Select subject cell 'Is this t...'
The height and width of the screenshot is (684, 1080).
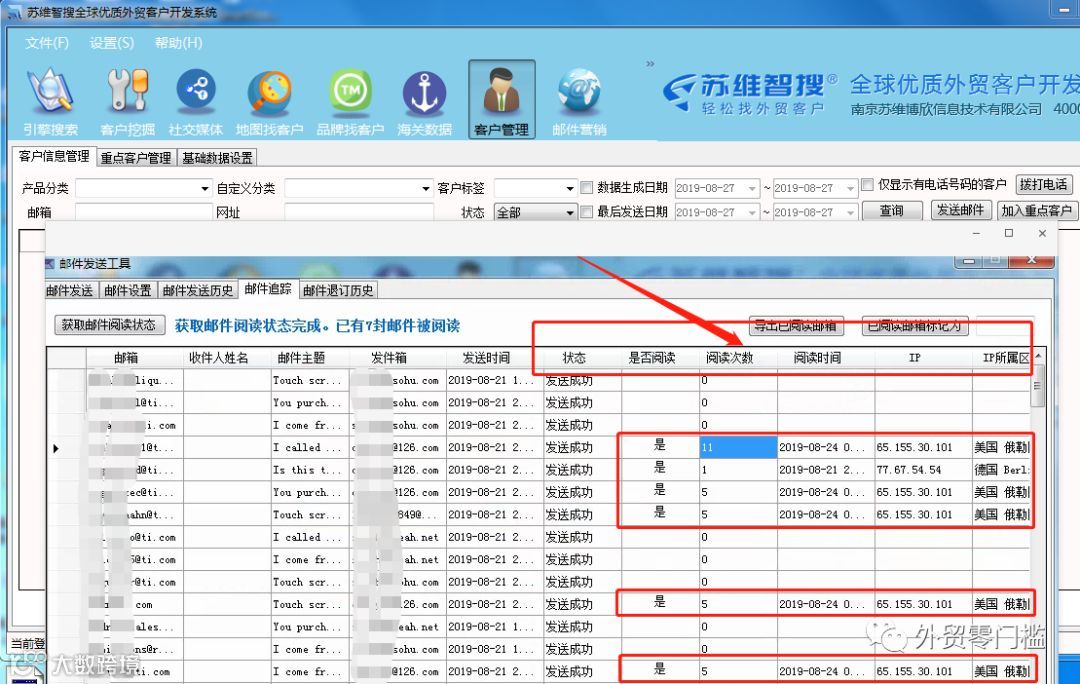coord(311,470)
